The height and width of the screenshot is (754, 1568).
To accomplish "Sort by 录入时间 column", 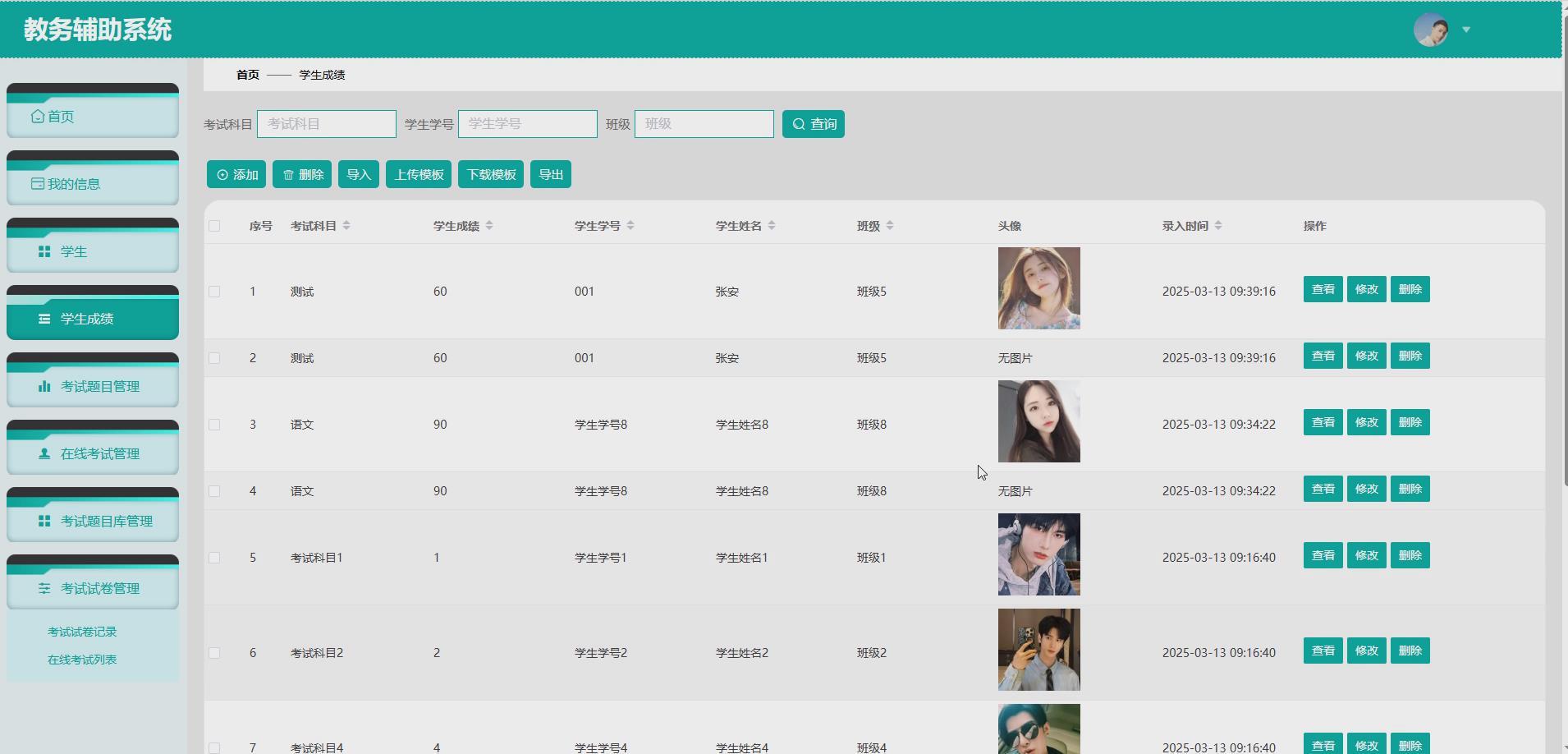I will coord(1218,225).
